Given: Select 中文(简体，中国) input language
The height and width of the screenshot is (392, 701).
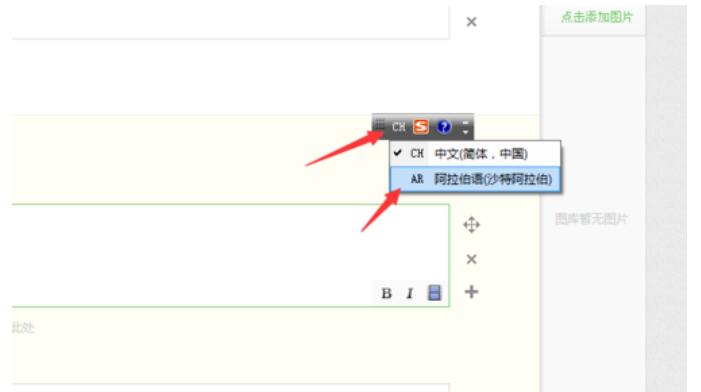Looking at the screenshot, I should 475,154.
